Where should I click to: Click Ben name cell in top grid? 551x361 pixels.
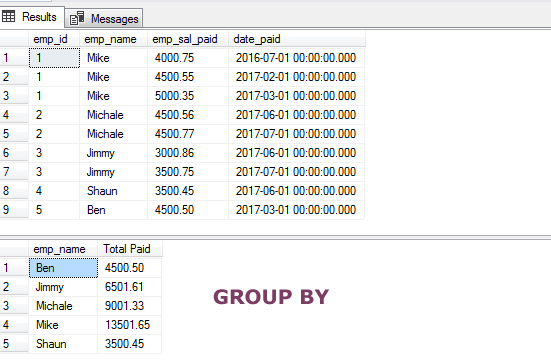(114, 210)
